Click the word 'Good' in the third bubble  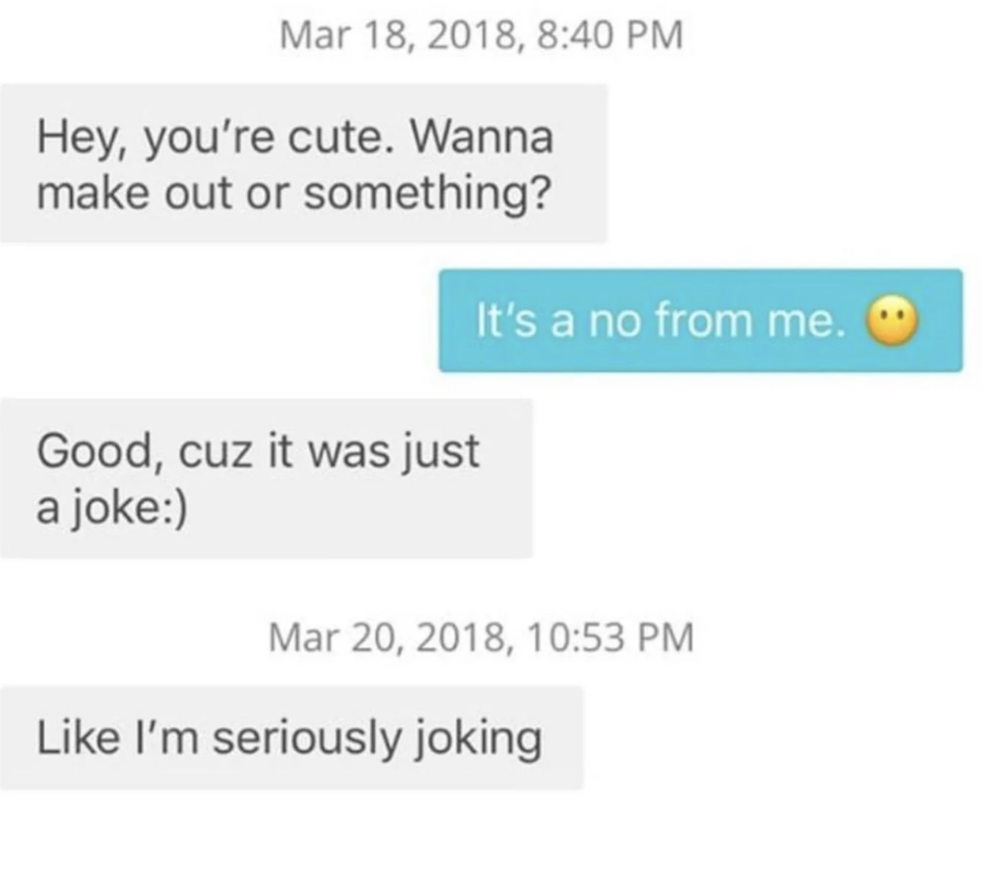(96, 451)
